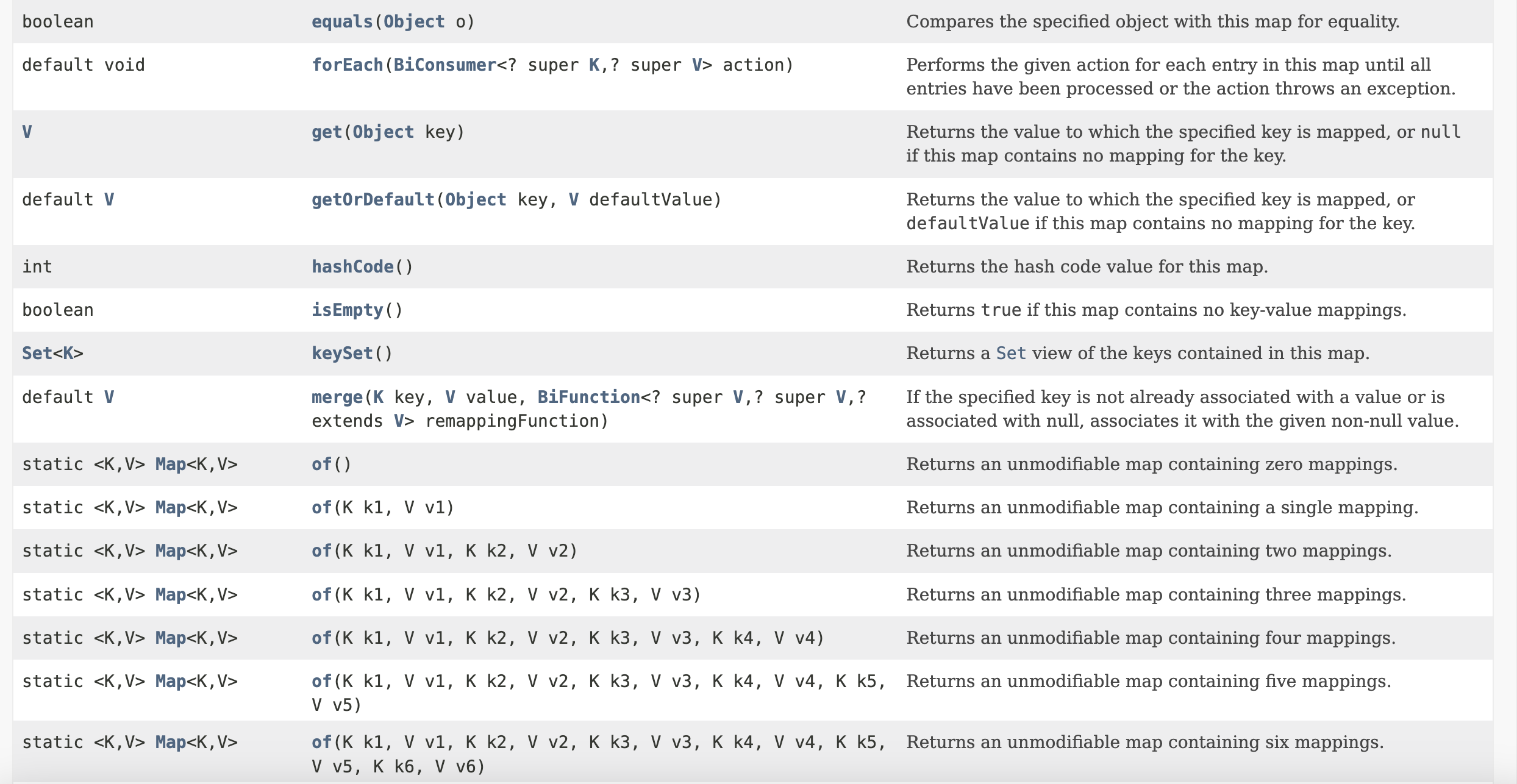The height and width of the screenshot is (784, 1517).
Task: Click the keySet method link
Action: [341, 354]
